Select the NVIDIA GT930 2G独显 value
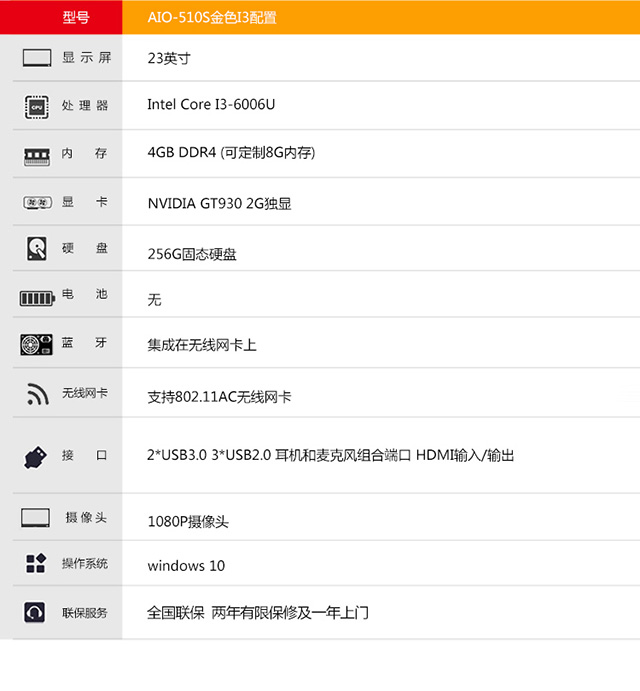 coord(220,204)
